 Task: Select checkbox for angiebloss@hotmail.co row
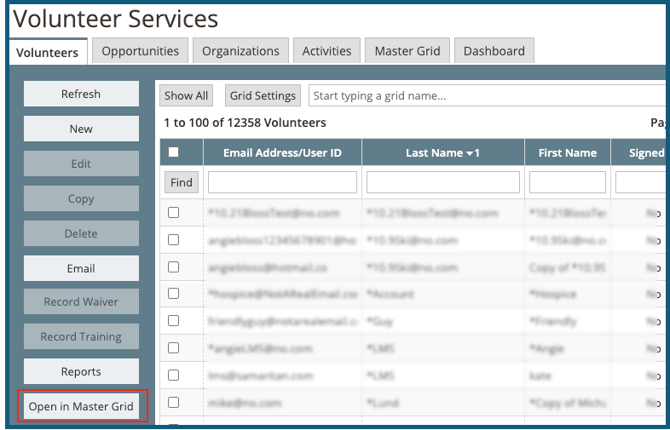pyautogui.click(x=174, y=267)
